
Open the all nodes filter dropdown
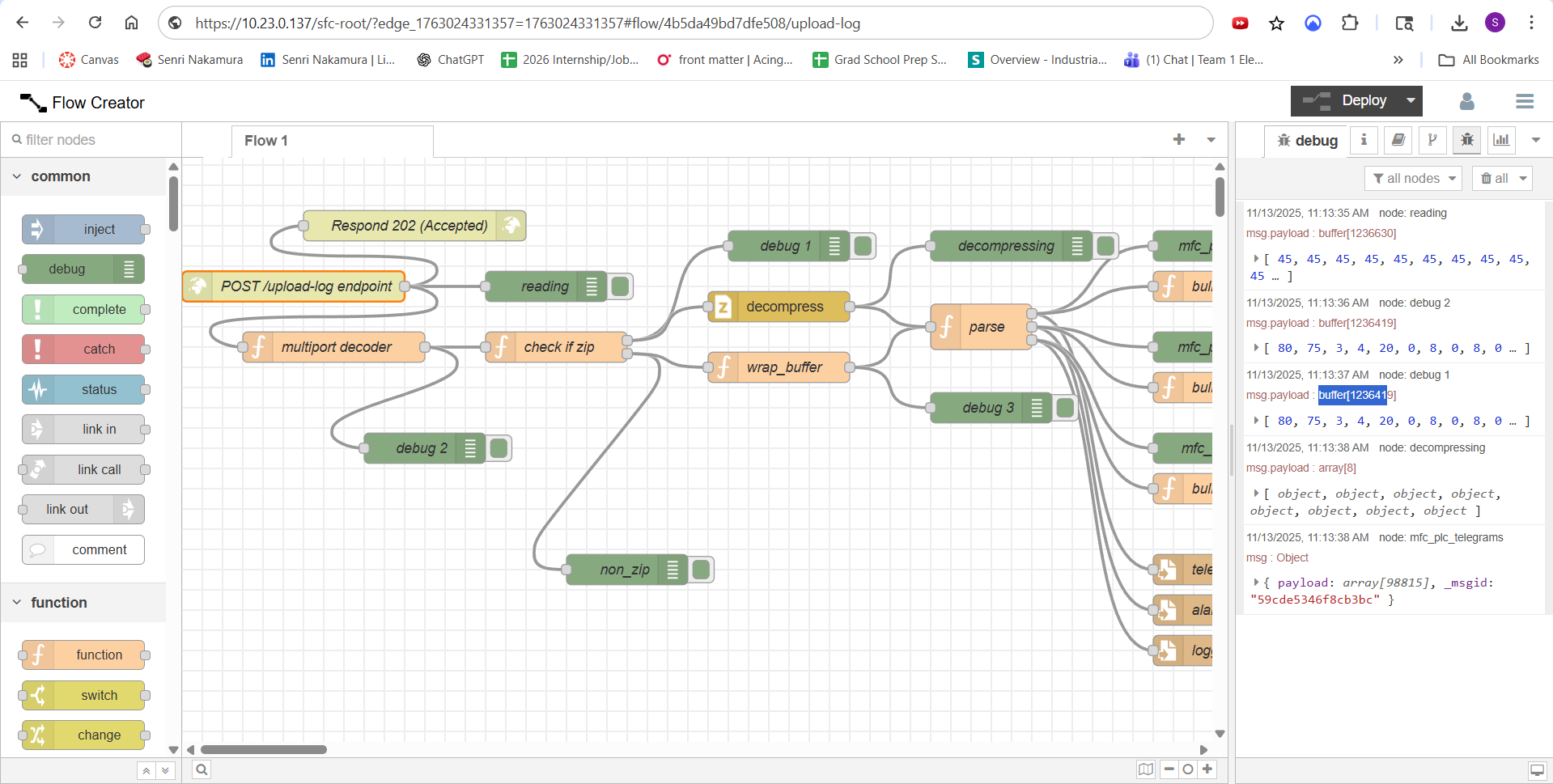click(1413, 178)
